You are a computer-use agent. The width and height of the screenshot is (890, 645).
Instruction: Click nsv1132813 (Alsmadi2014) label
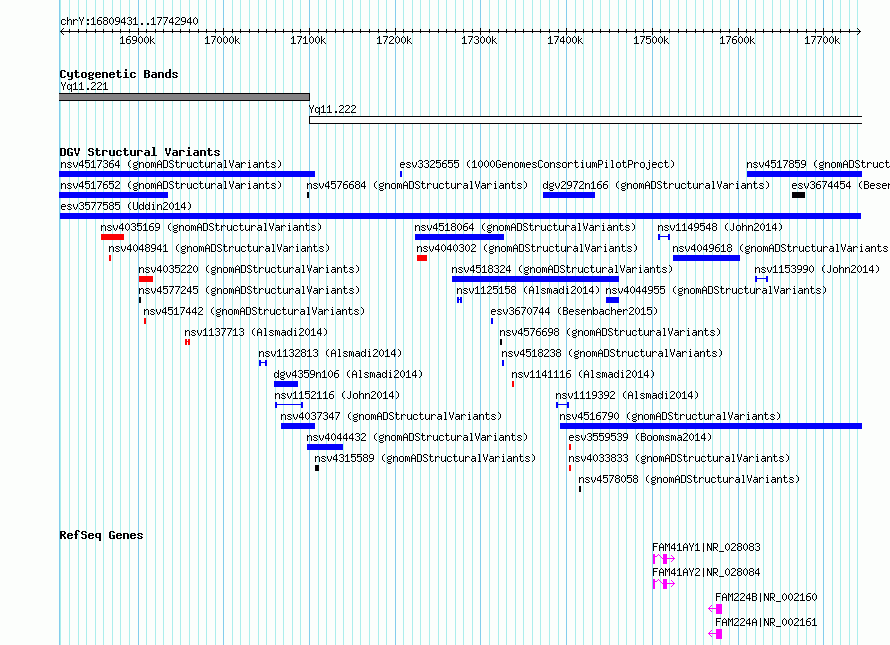330,353
